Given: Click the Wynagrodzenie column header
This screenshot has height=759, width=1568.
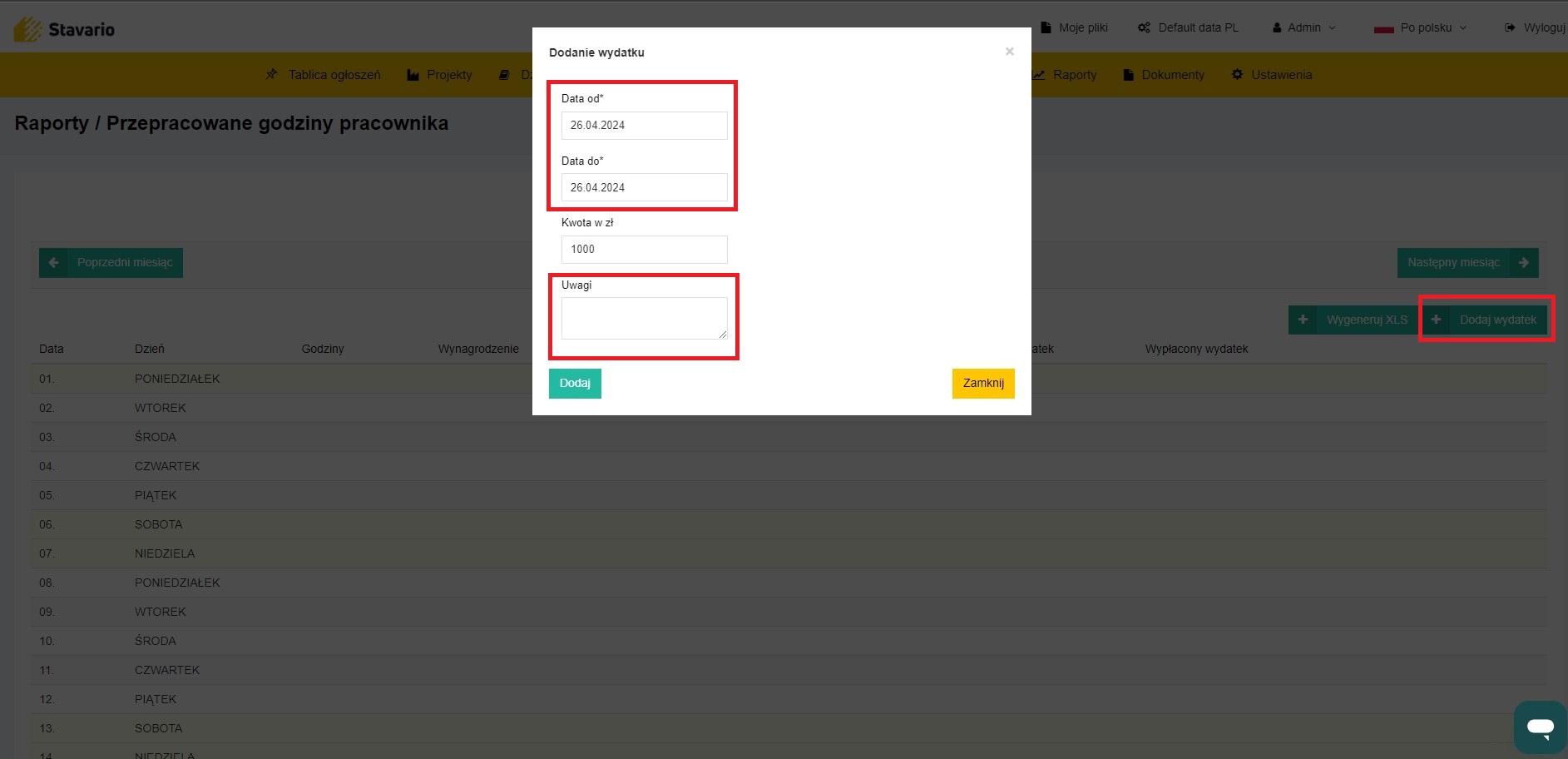Looking at the screenshot, I should click(478, 349).
